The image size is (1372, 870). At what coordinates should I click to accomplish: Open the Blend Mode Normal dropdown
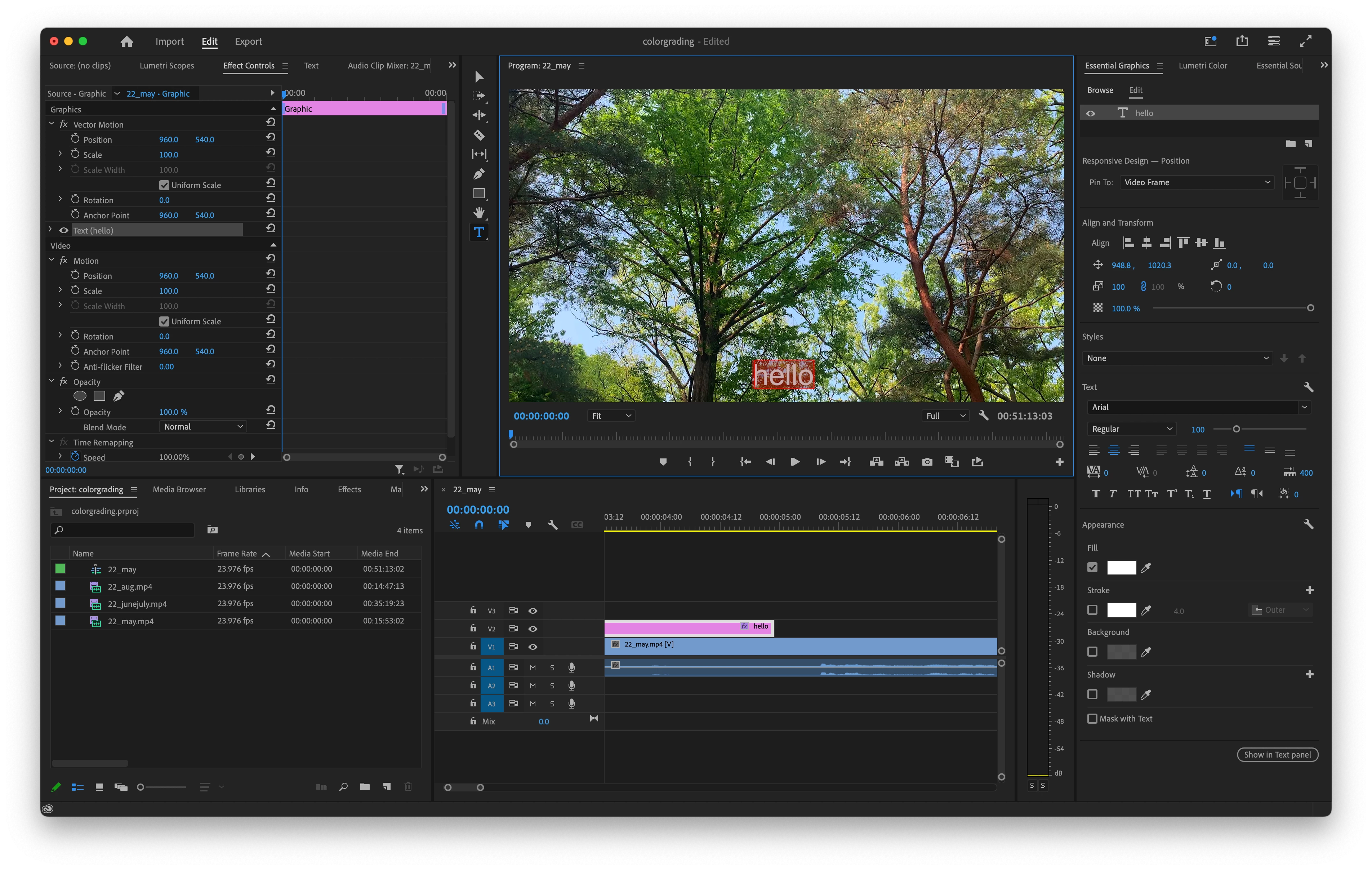point(203,426)
